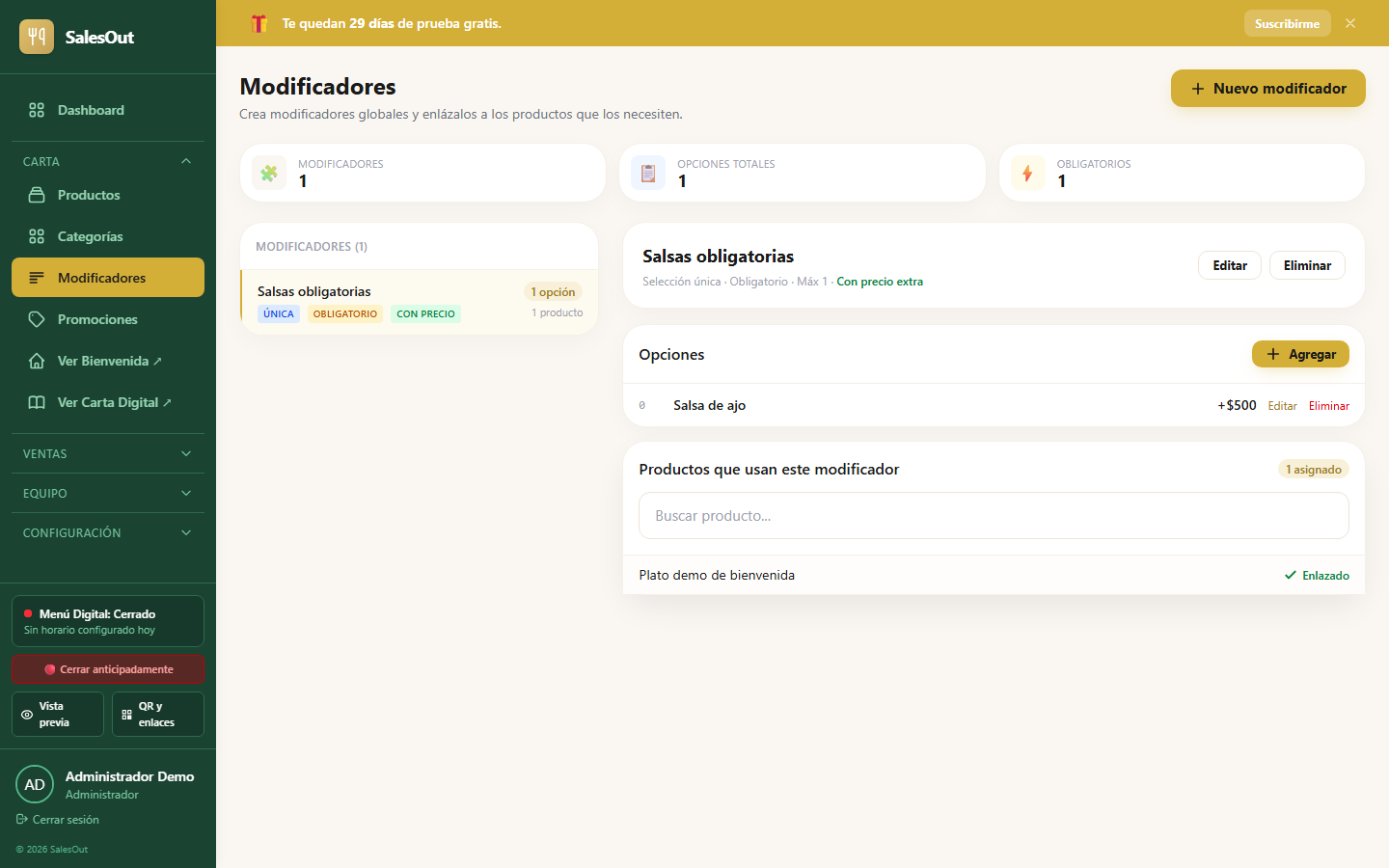1389x868 pixels.
Task: Click the lightning bolt Obligatorios icon
Action: [1027, 173]
